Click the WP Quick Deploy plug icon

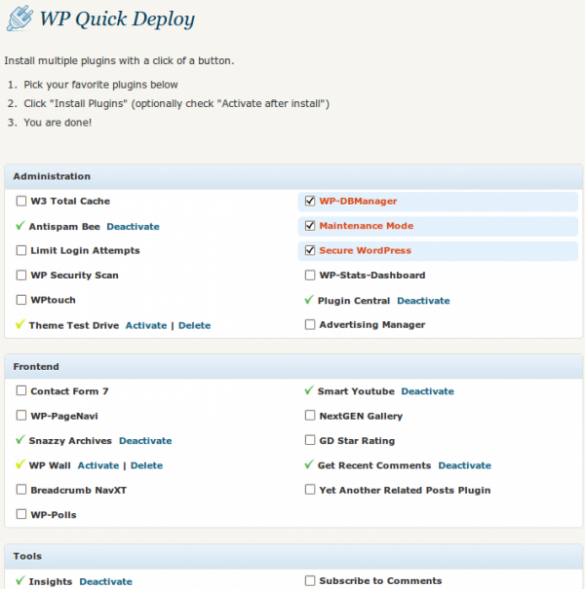(x=20, y=18)
